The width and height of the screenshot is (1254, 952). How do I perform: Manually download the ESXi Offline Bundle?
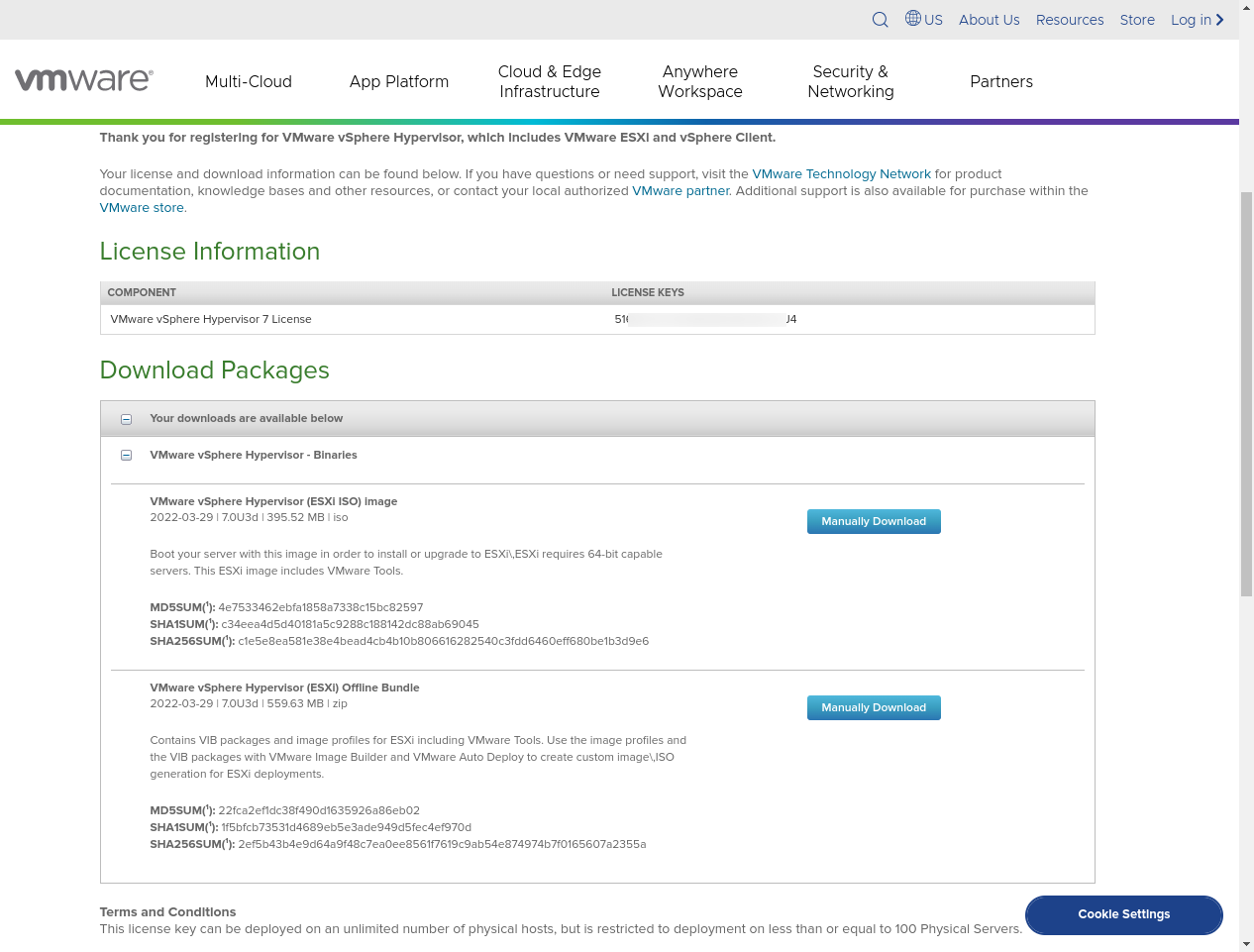(x=874, y=707)
